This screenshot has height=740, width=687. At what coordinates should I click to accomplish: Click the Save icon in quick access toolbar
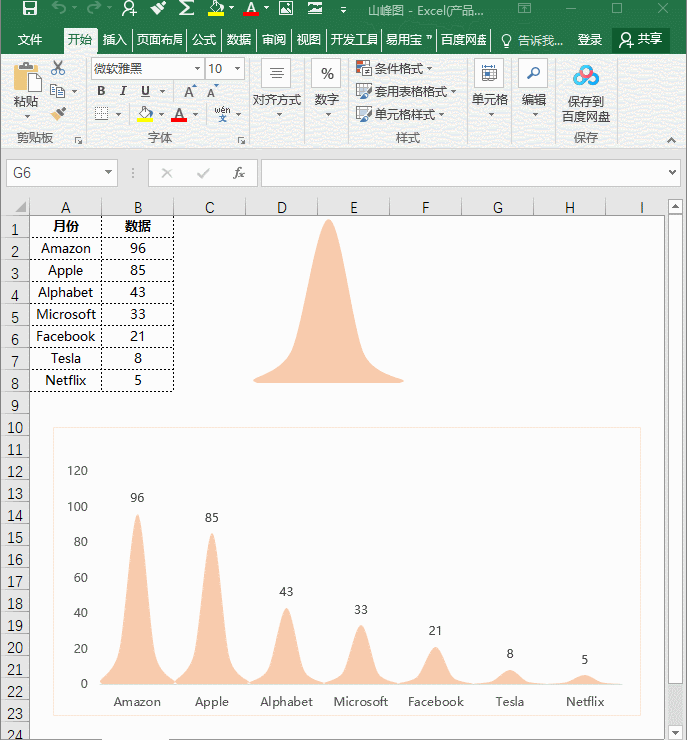pyautogui.click(x=30, y=8)
